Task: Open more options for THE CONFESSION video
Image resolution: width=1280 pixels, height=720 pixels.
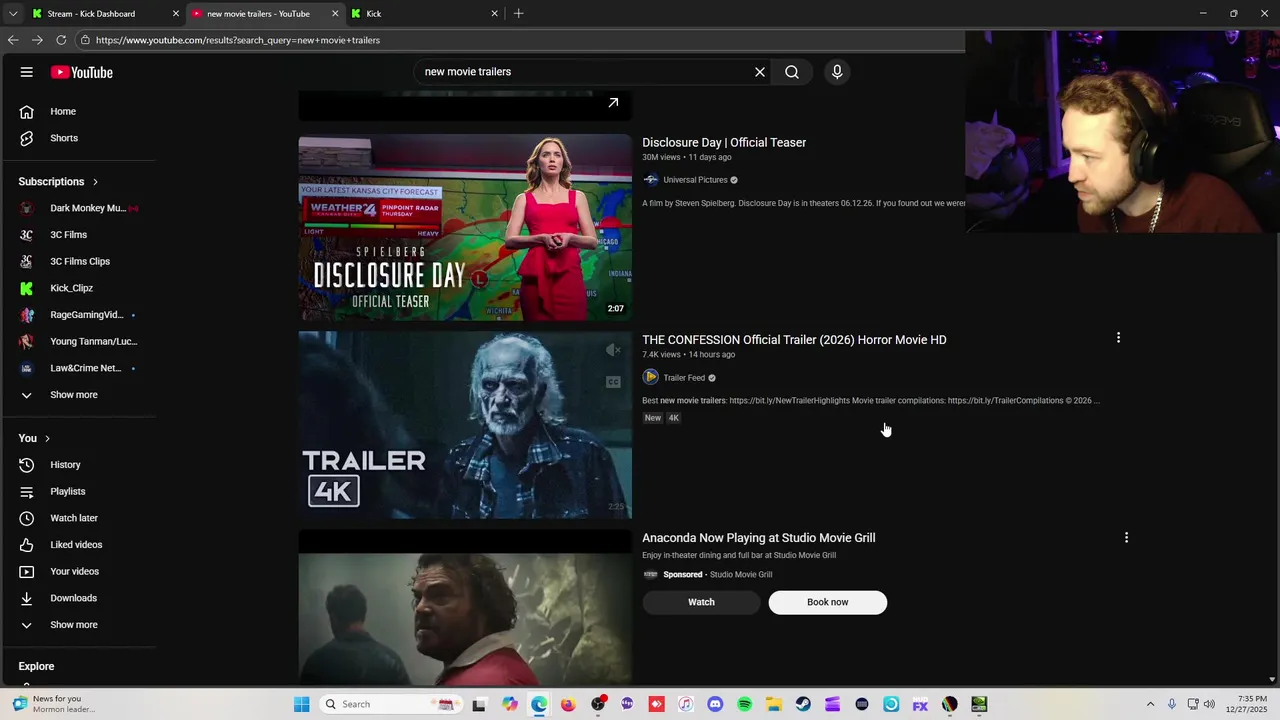Action: pos(1118,338)
